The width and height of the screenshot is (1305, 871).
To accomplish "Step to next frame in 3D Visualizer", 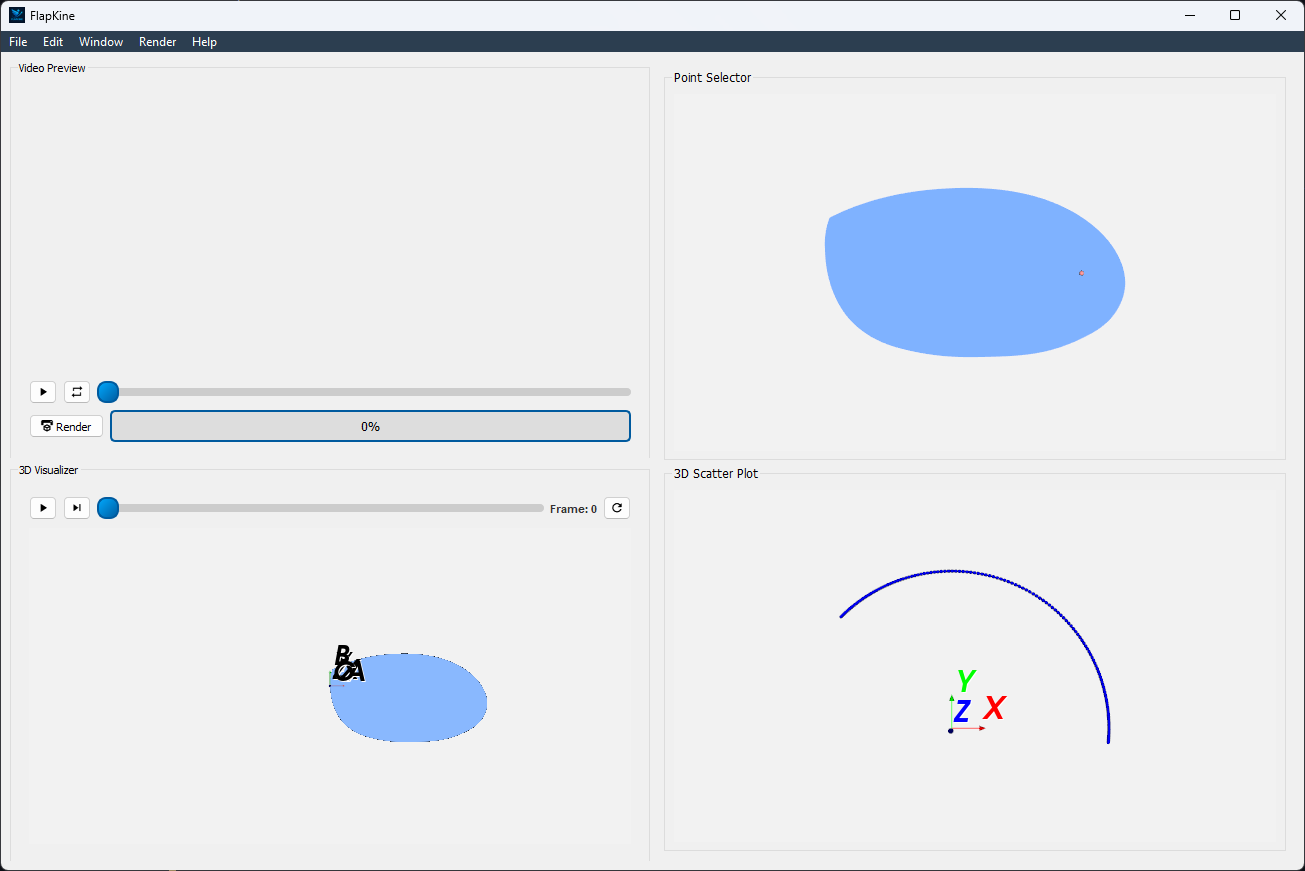I will coord(77,508).
